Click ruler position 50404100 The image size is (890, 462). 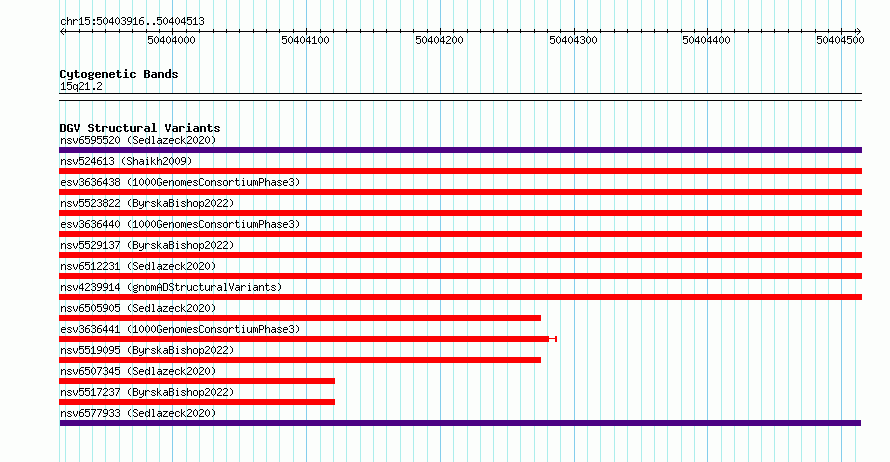[x=305, y=40]
